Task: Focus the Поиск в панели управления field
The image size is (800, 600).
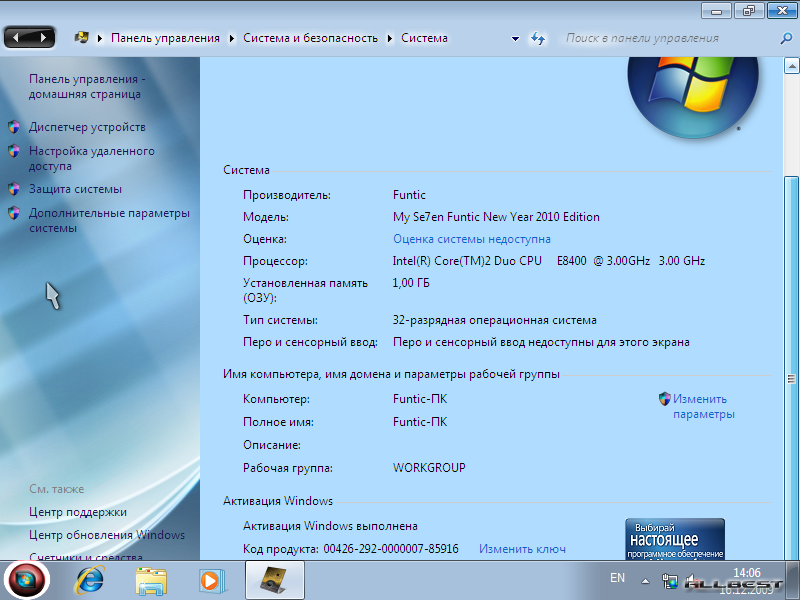Action: pos(669,38)
